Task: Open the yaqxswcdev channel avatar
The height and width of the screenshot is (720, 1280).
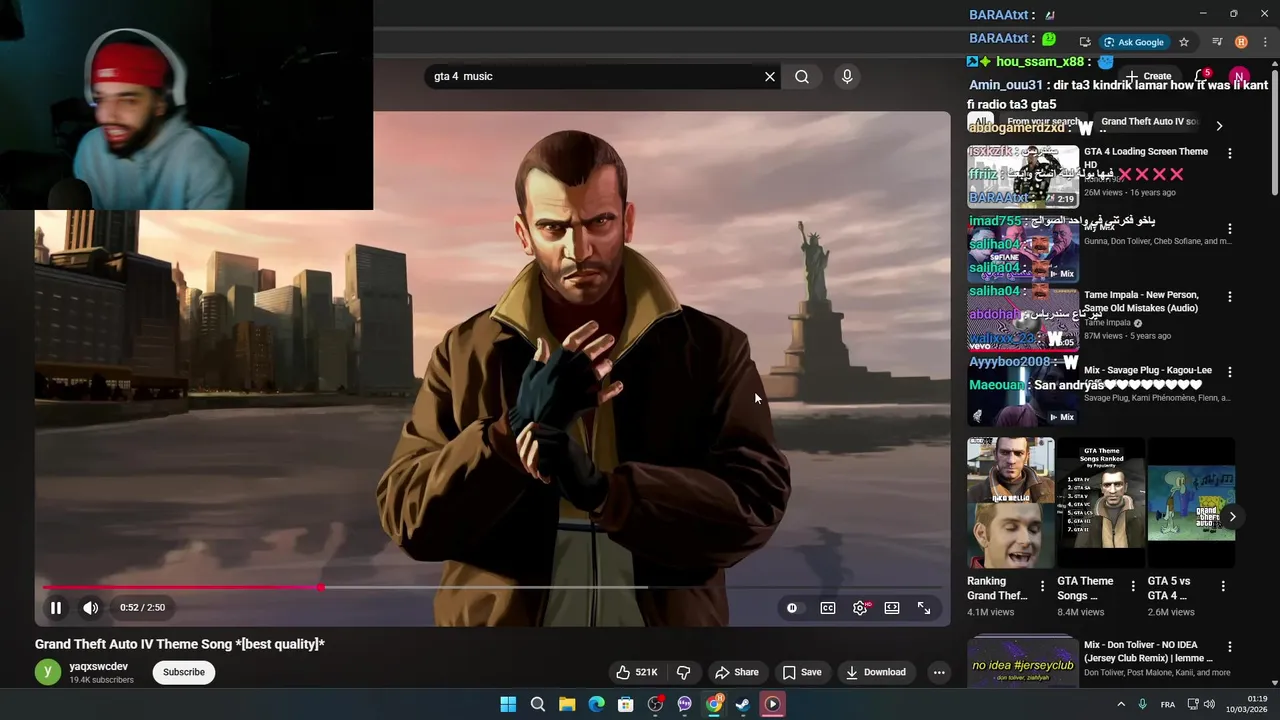Action: [x=48, y=672]
